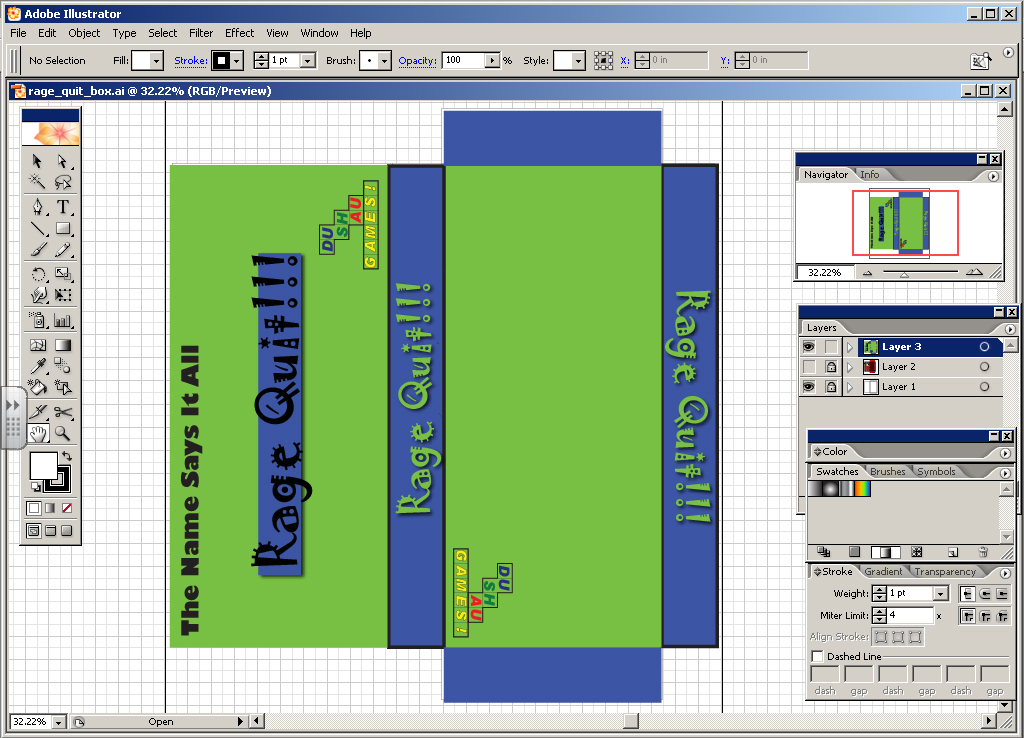Click the New Swatch button

pyautogui.click(x=952, y=552)
